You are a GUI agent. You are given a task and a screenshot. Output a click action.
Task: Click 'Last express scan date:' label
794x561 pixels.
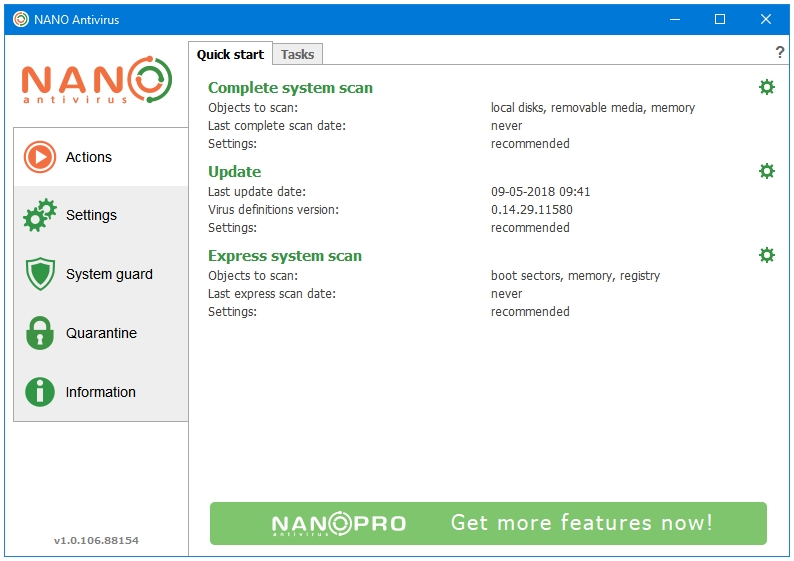point(272,294)
